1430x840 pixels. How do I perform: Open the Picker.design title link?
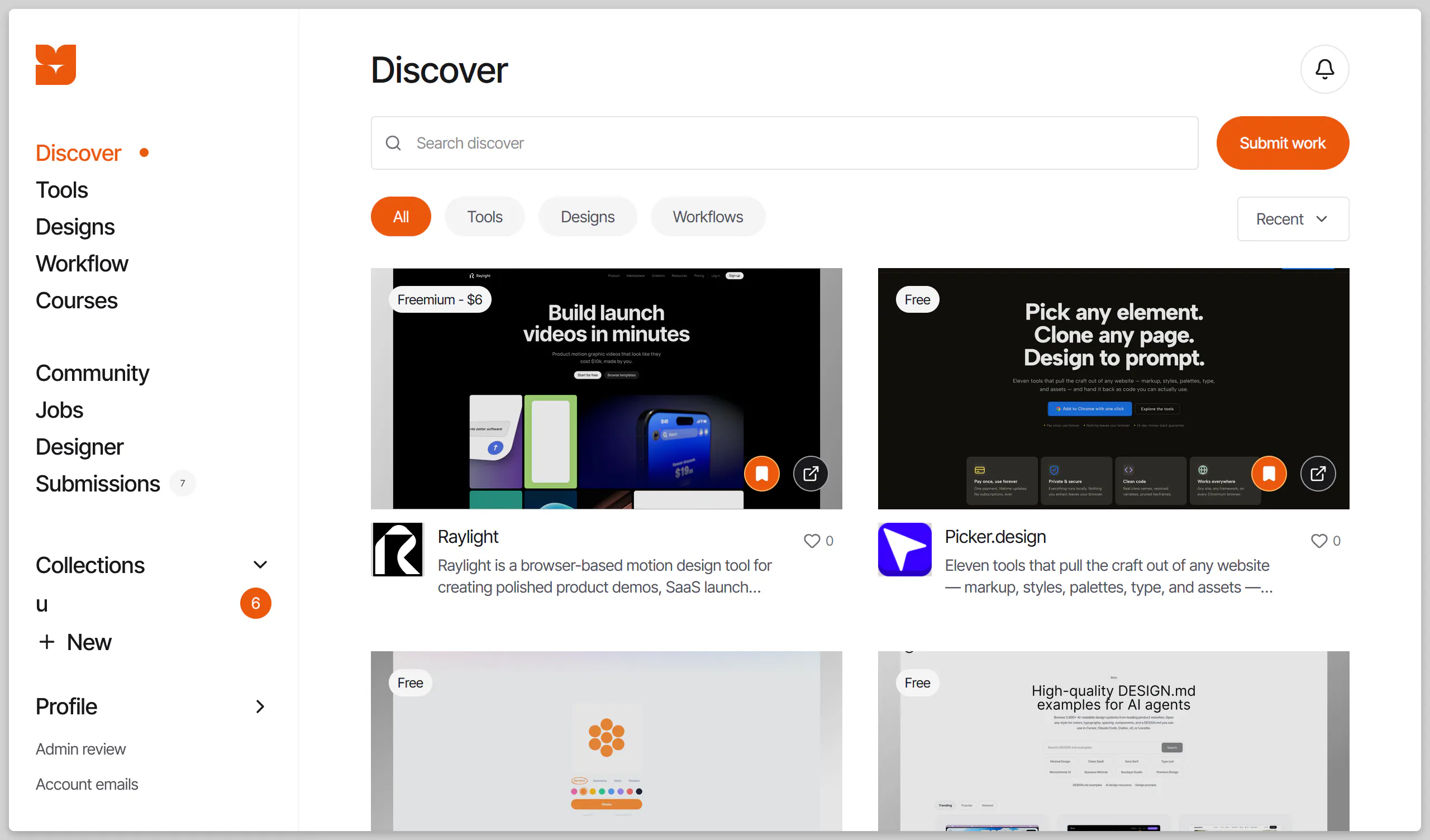pyautogui.click(x=995, y=537)
